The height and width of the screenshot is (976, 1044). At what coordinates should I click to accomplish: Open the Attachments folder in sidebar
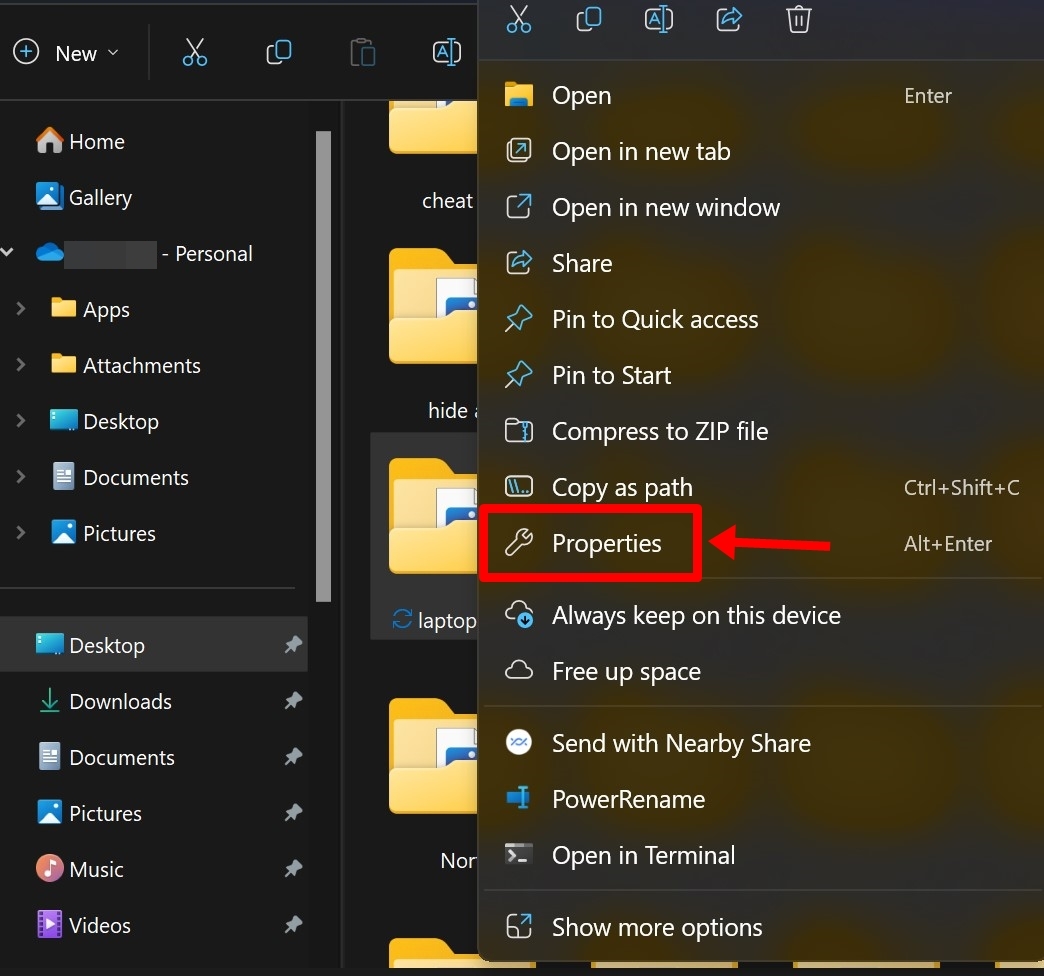click(x=126, y=365)
